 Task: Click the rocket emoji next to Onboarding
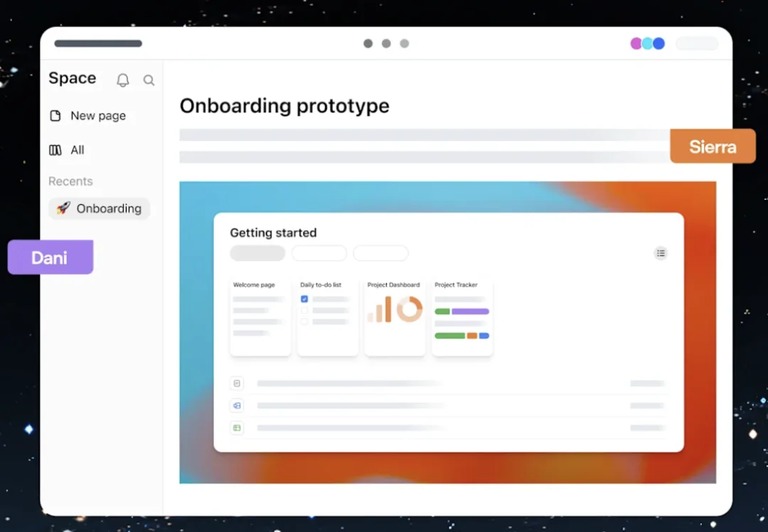tap(63, 208)
